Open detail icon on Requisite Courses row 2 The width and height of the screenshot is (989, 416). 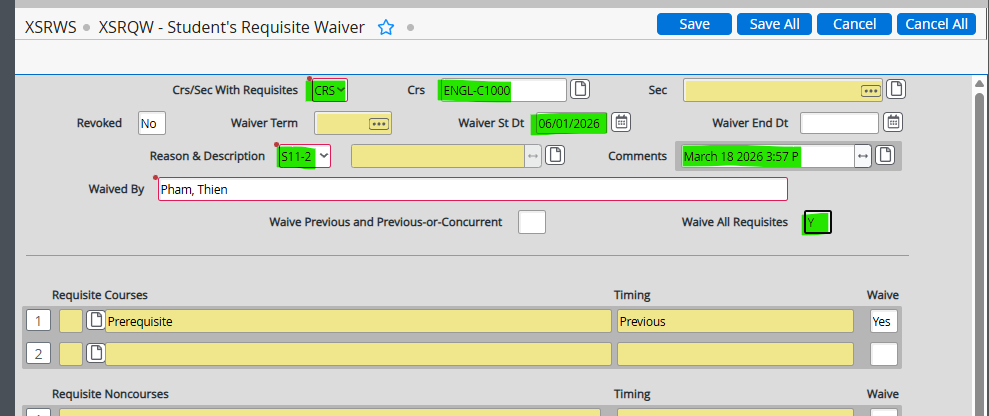[95, 354]
